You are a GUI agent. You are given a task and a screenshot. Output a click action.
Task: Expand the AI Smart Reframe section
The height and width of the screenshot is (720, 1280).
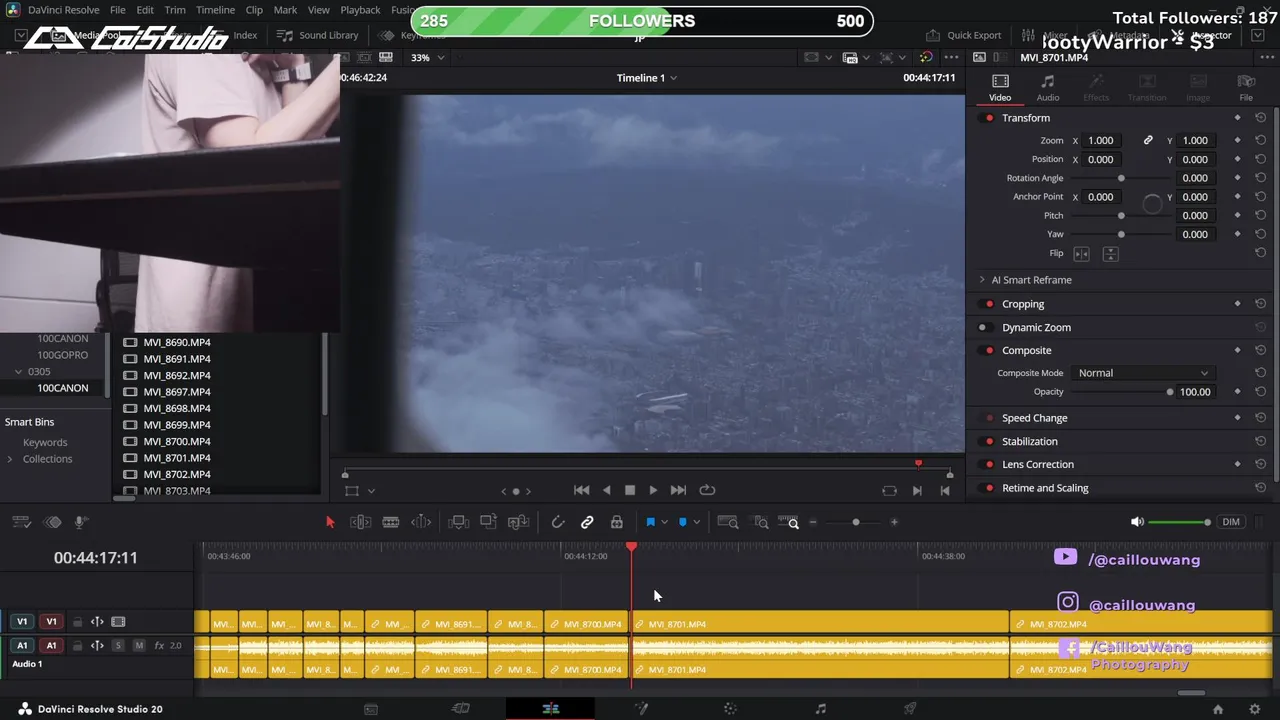click(982, 280)
